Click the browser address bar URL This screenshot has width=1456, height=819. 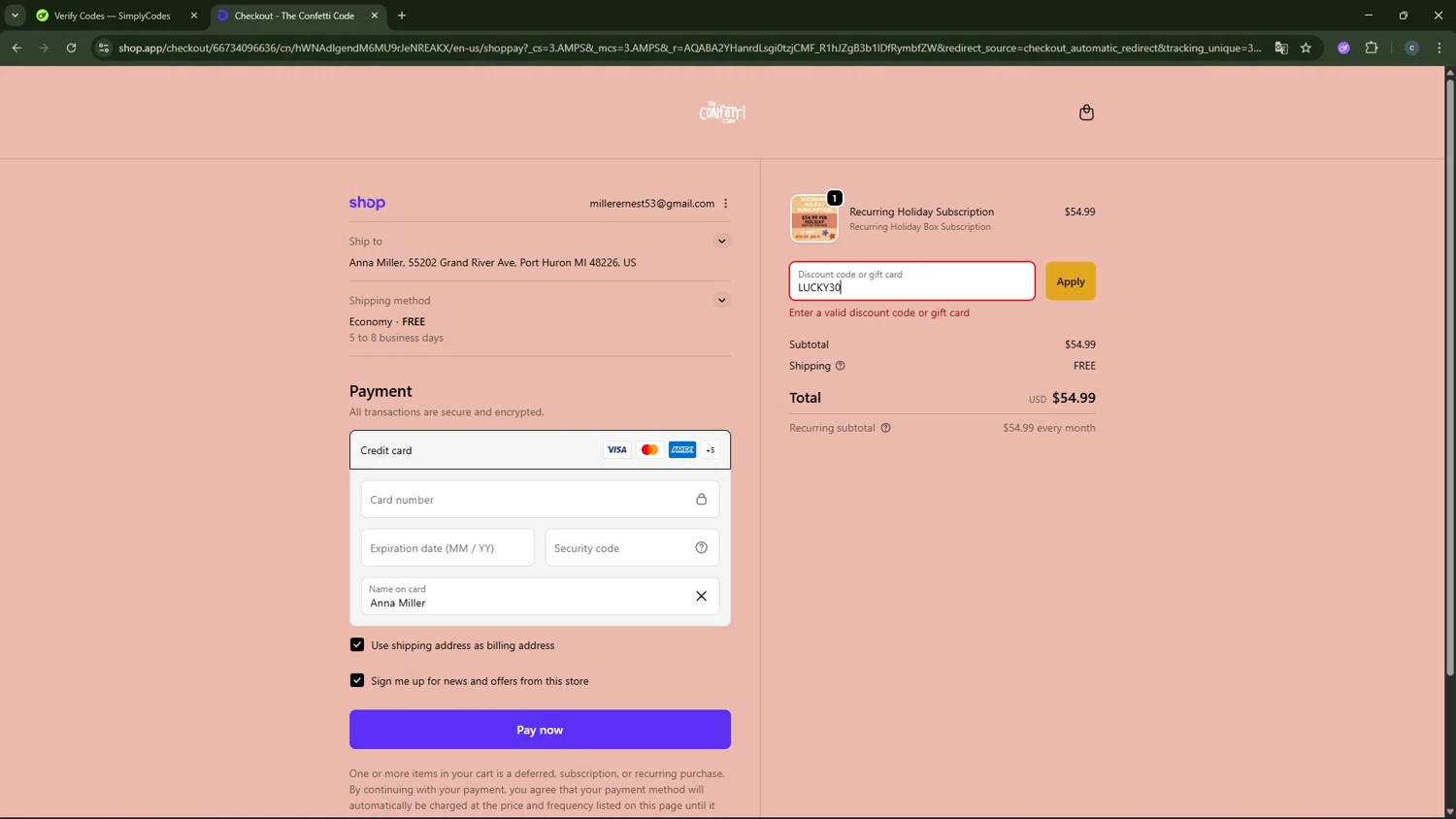click(x=689, y=48)
